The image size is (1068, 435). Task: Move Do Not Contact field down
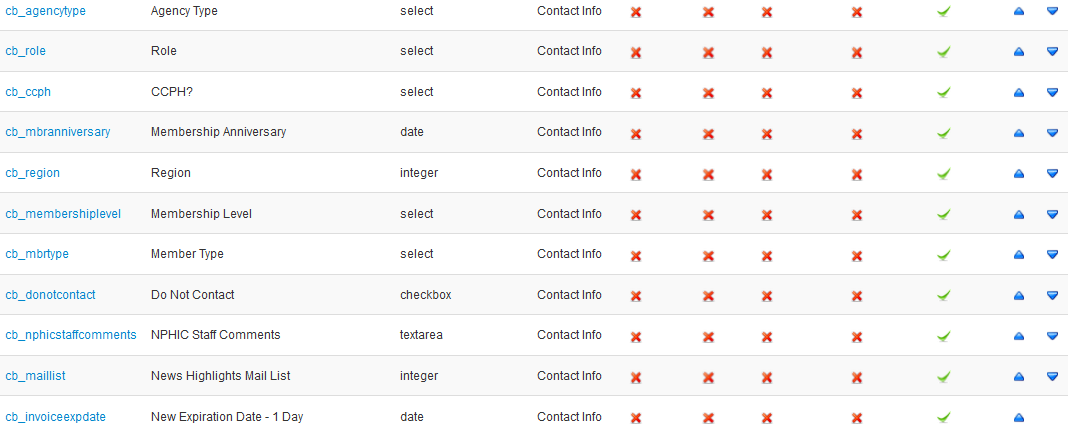coord(1052,295)
